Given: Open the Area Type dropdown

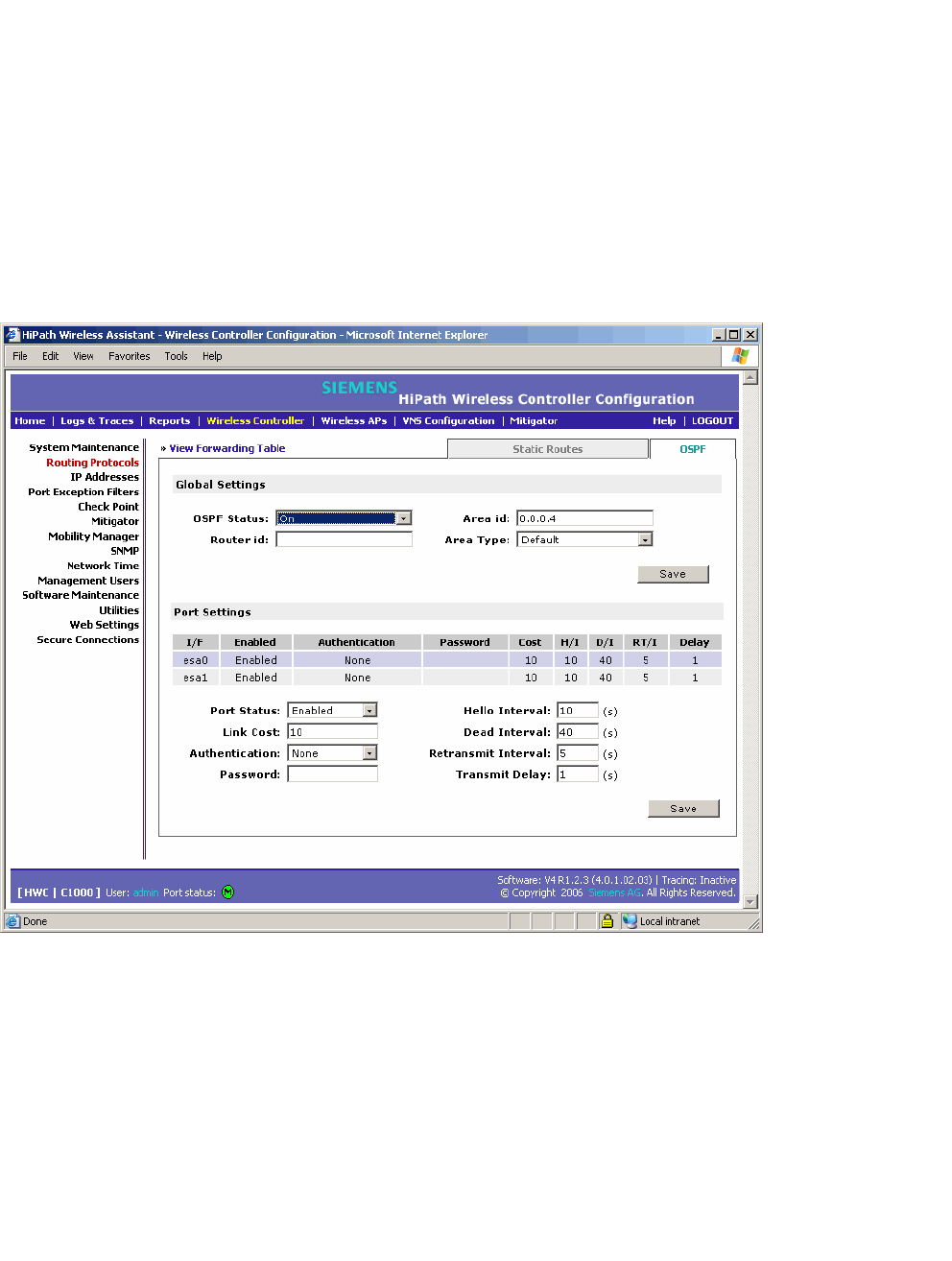Looking at the screenshot, I should 646,539.
